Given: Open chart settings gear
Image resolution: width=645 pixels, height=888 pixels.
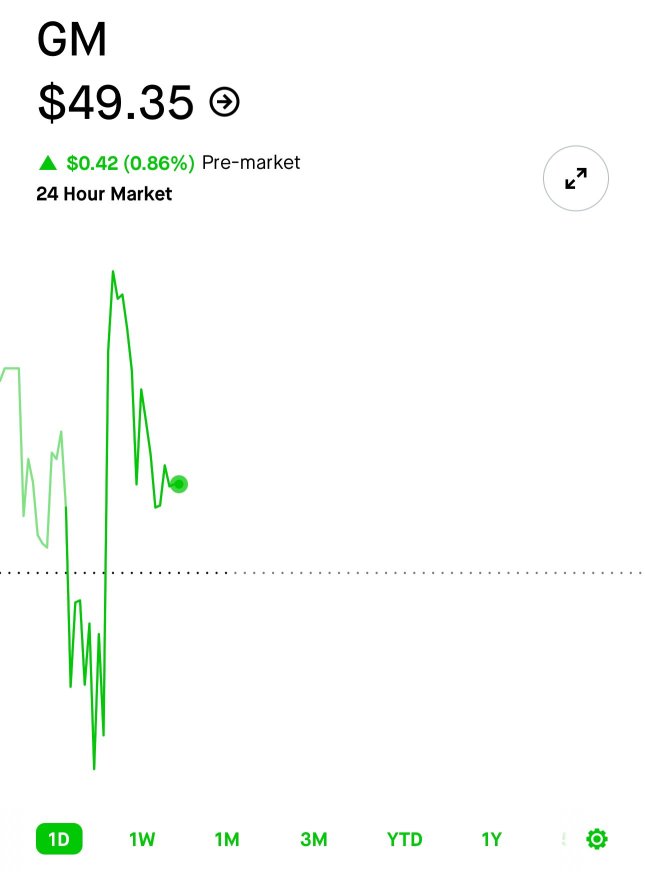Looking at the screenshot, I should pyautogui.click(x=597, y=839).
